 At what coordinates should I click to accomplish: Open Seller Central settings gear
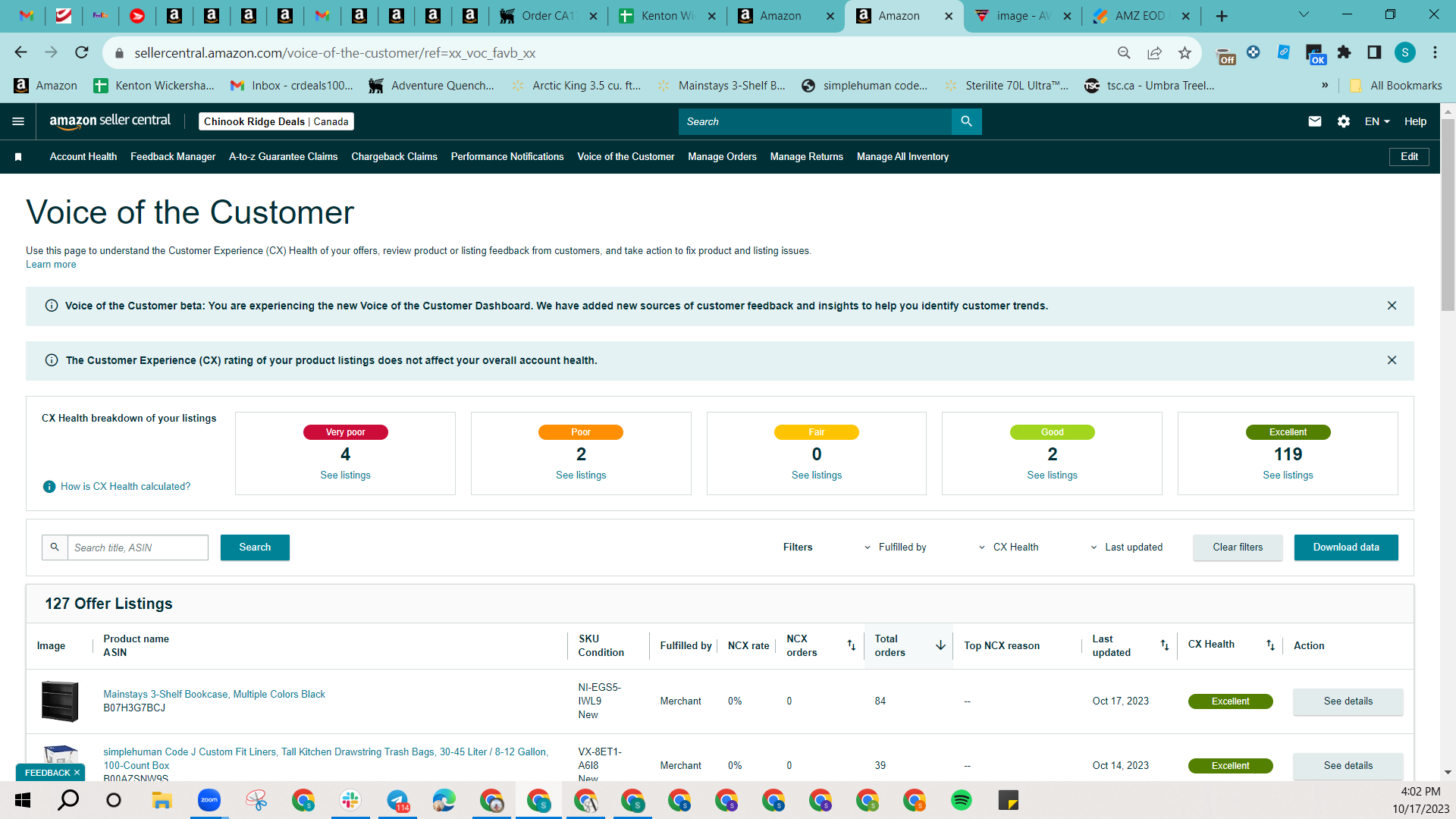[x=1344, y=121]
